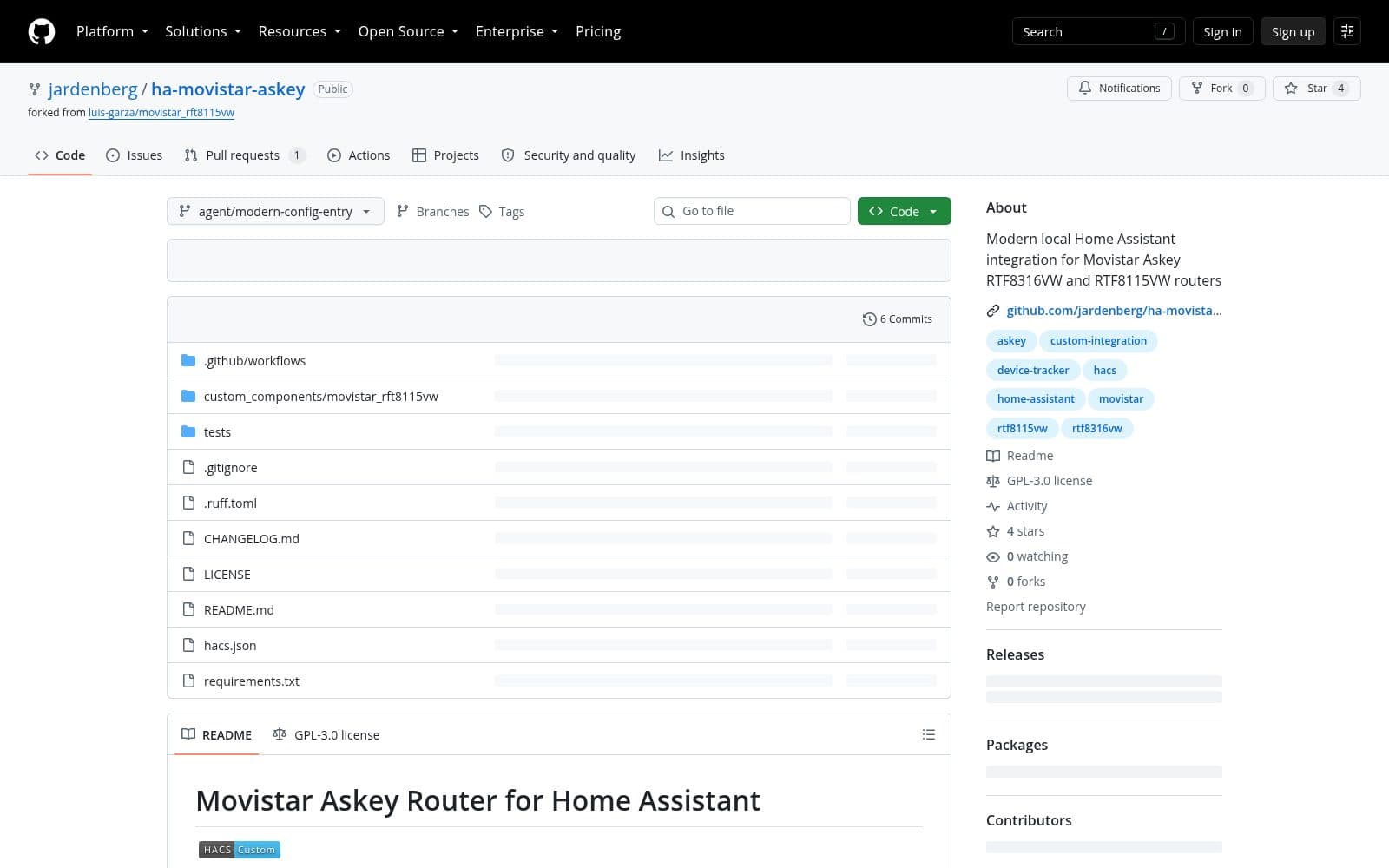Image resolution: width=1389 pixels, height=868 pixels.
Task: Expand the Resources menu
Action: point(300,31)
